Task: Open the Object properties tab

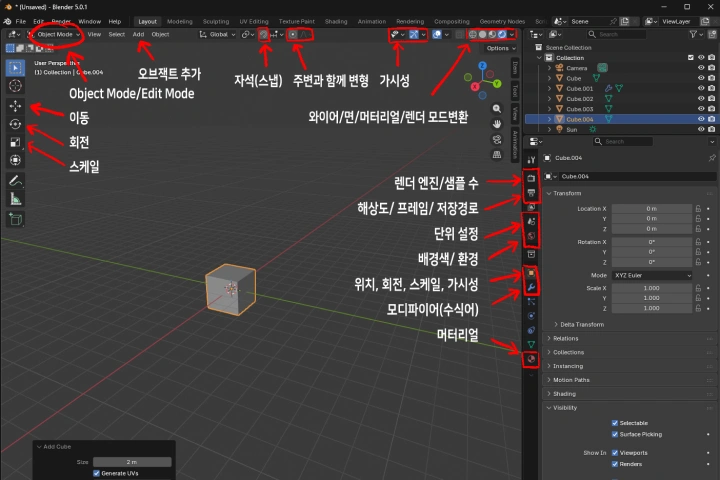Action: pyautogui.click(x=531, y=273)
